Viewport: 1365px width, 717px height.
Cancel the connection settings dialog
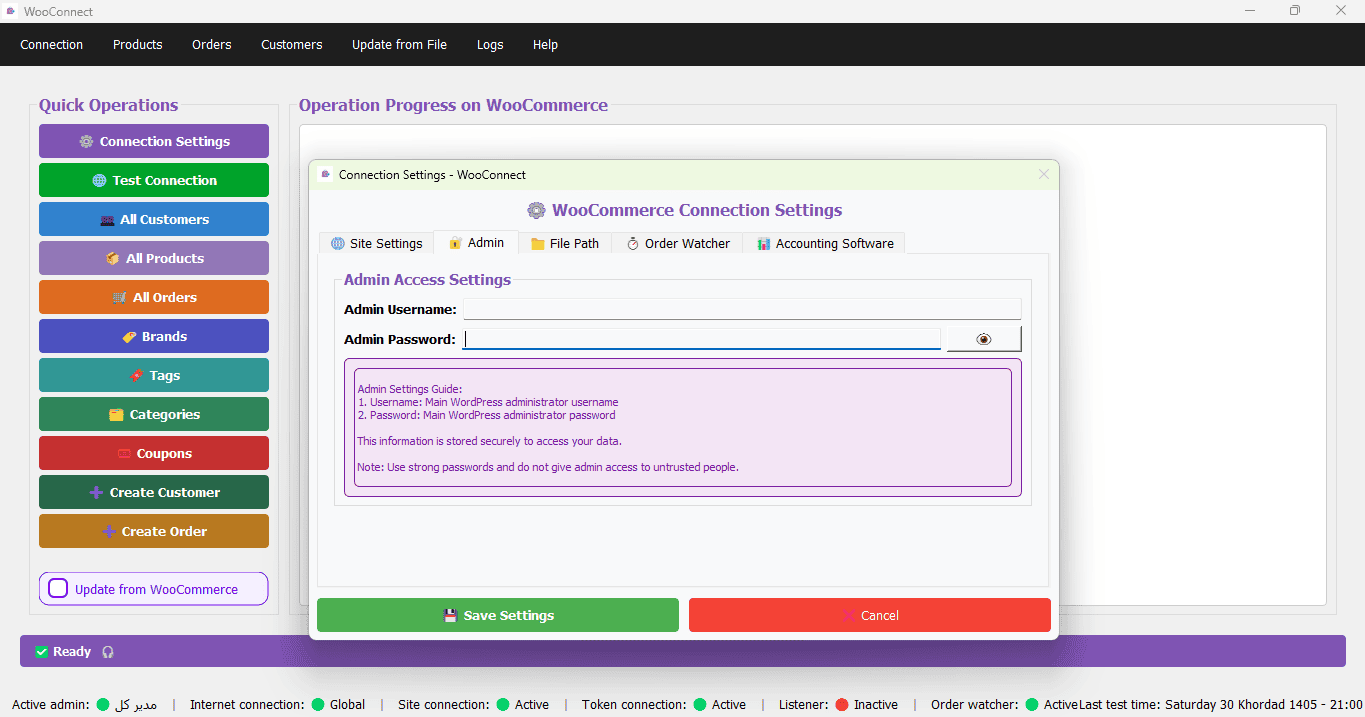(870, 615)
